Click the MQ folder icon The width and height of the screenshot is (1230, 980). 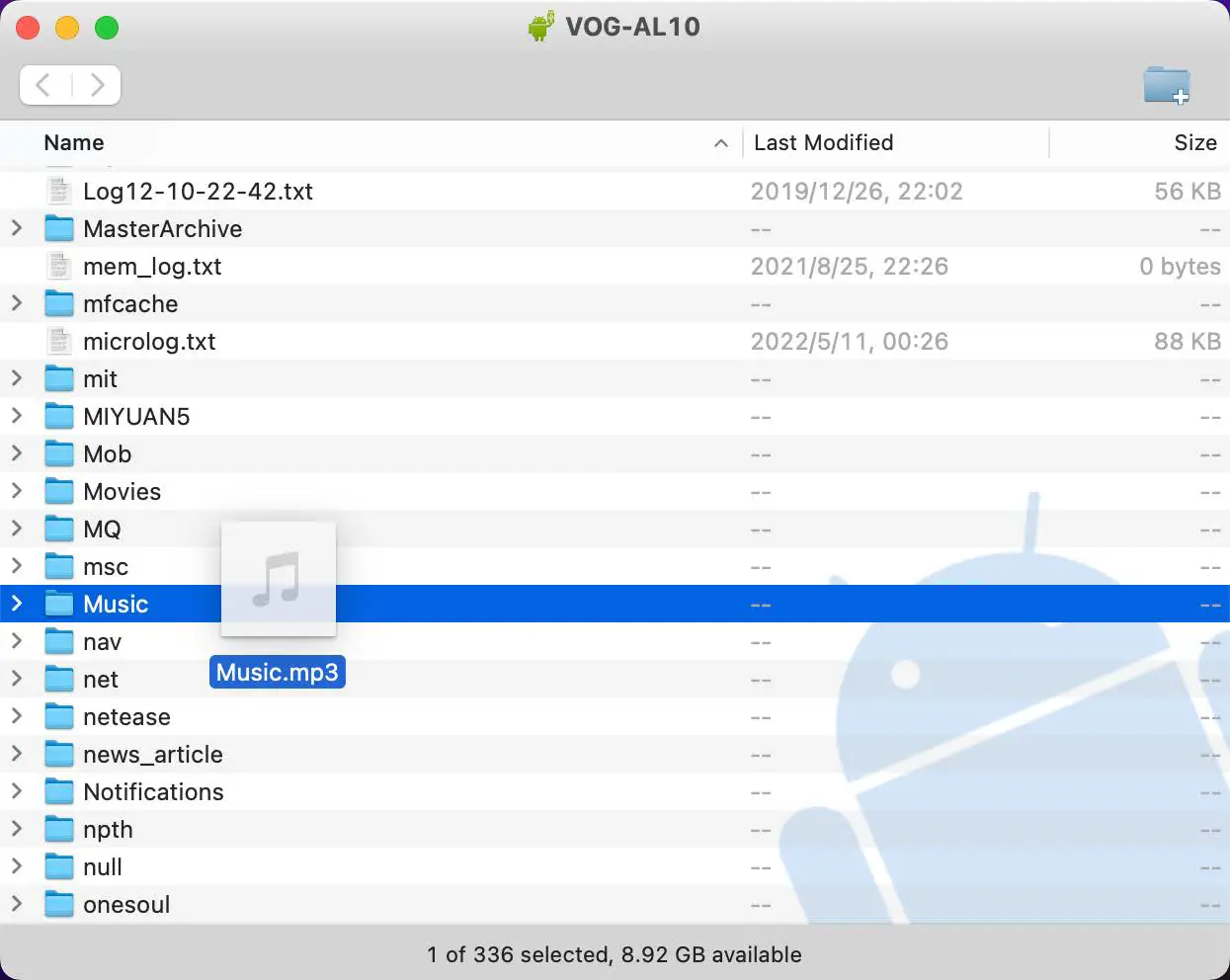click(x=59, y=529)
